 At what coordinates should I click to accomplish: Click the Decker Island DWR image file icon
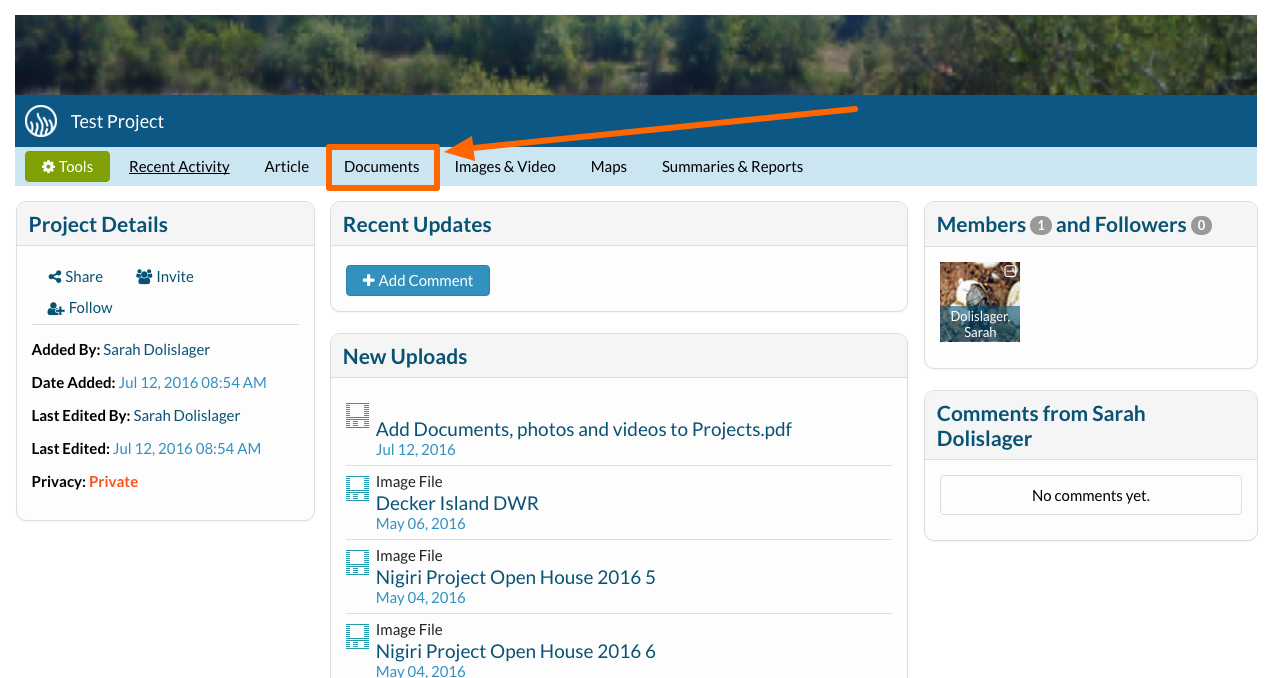357,489
